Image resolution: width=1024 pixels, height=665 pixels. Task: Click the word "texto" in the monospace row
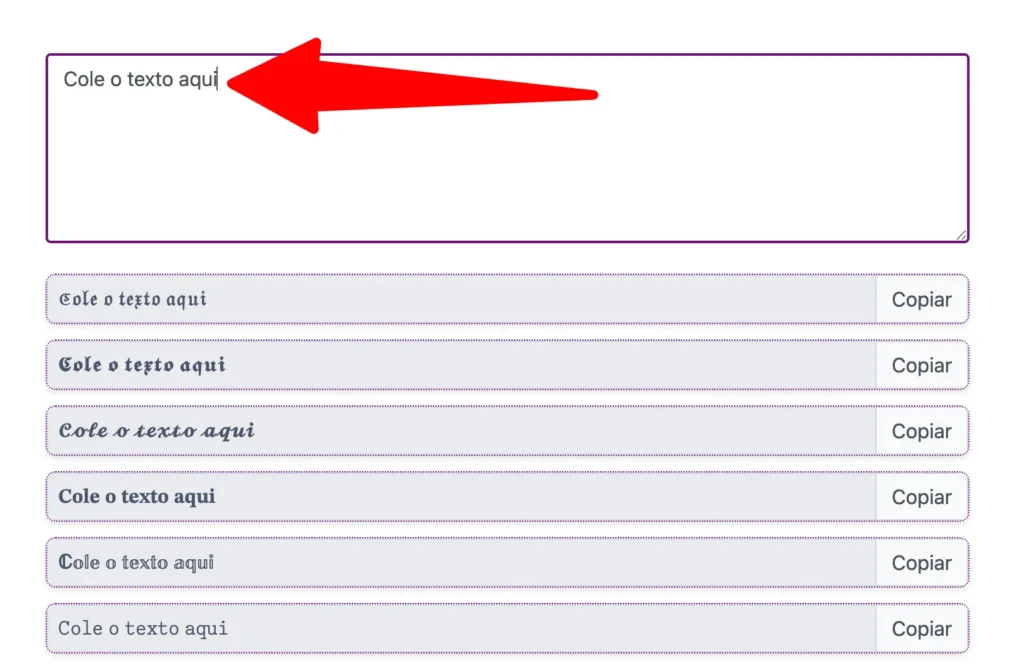coord(152,629)
